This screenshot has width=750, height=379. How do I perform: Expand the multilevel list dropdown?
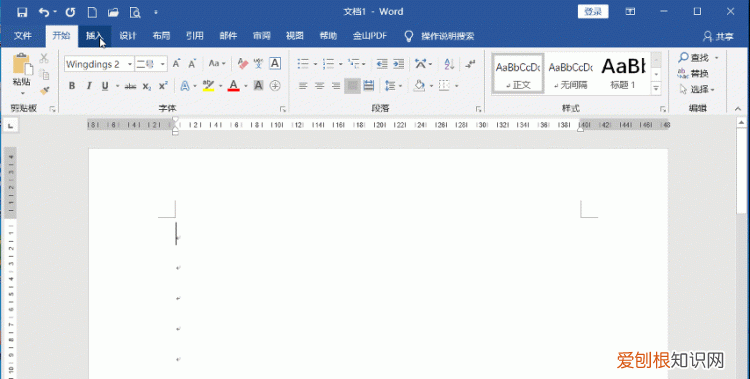point(364,64)
